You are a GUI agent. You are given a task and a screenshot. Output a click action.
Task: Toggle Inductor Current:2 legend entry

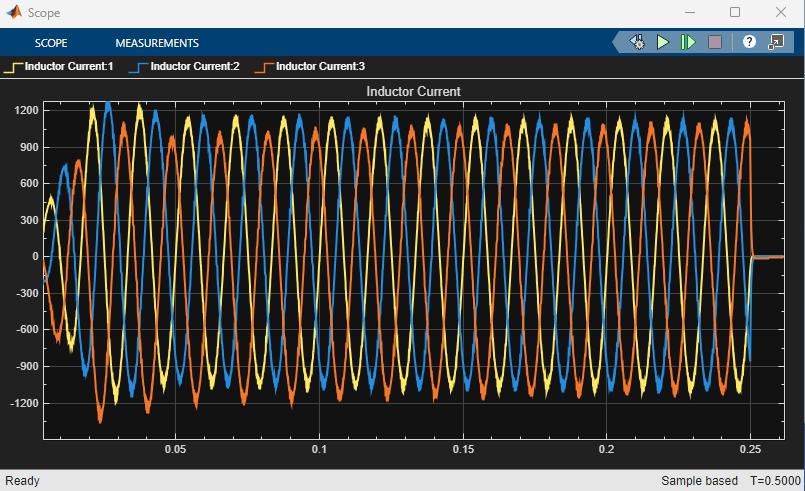(x=195, y=67)
